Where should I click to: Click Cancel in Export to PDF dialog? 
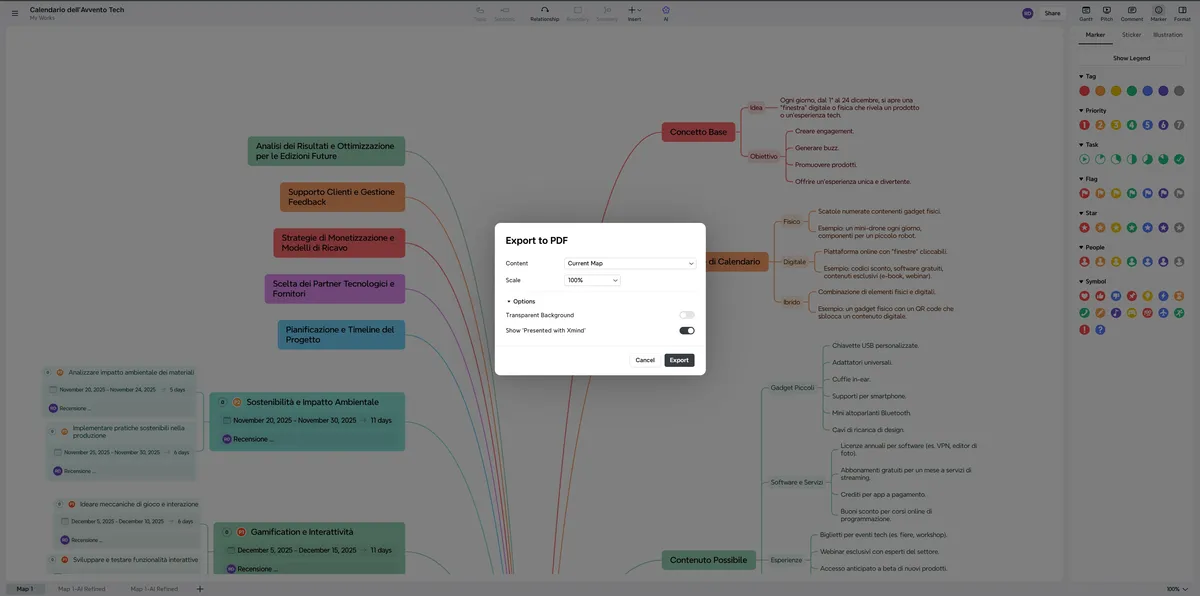[645, 360]
